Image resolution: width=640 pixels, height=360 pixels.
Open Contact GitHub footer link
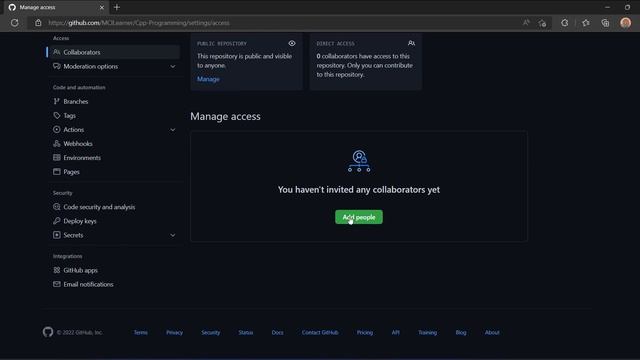(320, 333)
